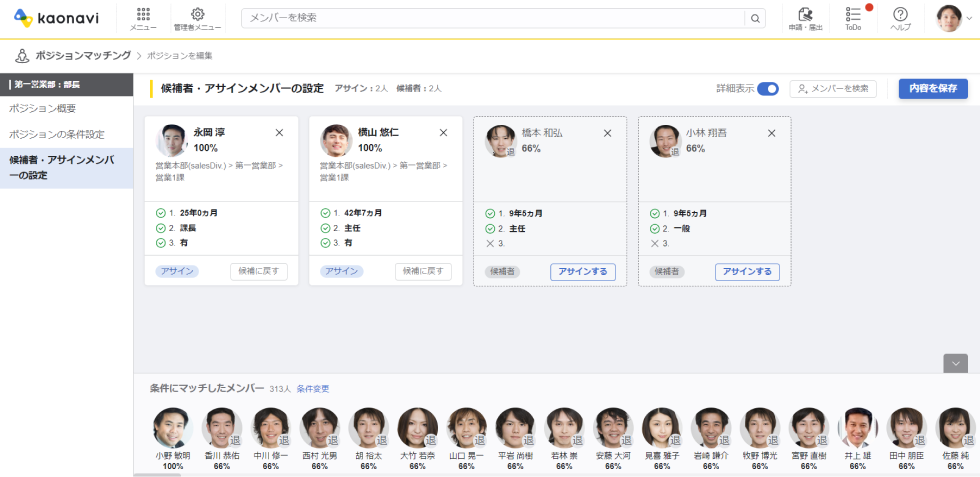This screenshot has height=477, width=980.
Task: Open the メニュー grid icon
Action: (x=142, y=16)
